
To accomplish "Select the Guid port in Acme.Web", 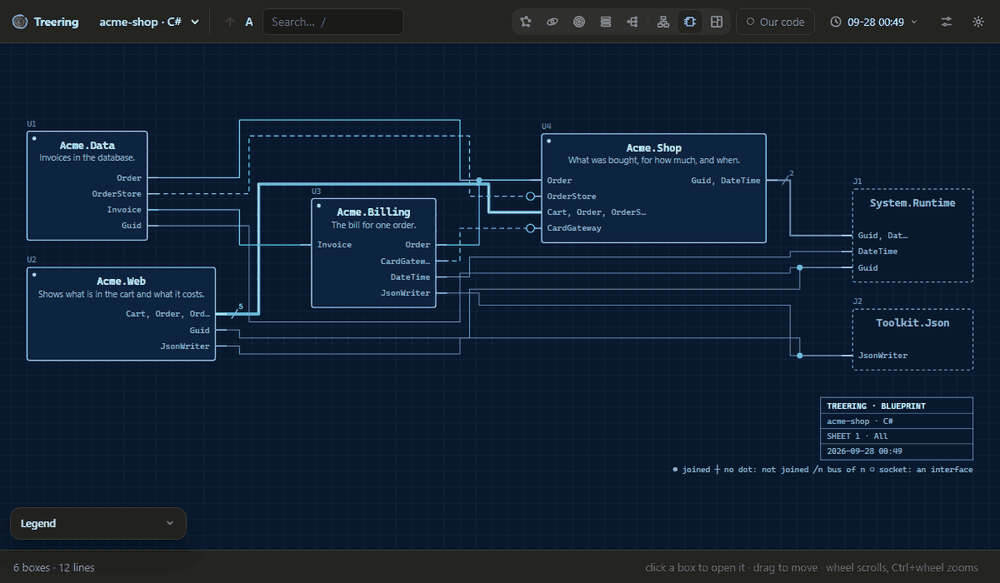I will pyautogui.click(x=200, y=330).
